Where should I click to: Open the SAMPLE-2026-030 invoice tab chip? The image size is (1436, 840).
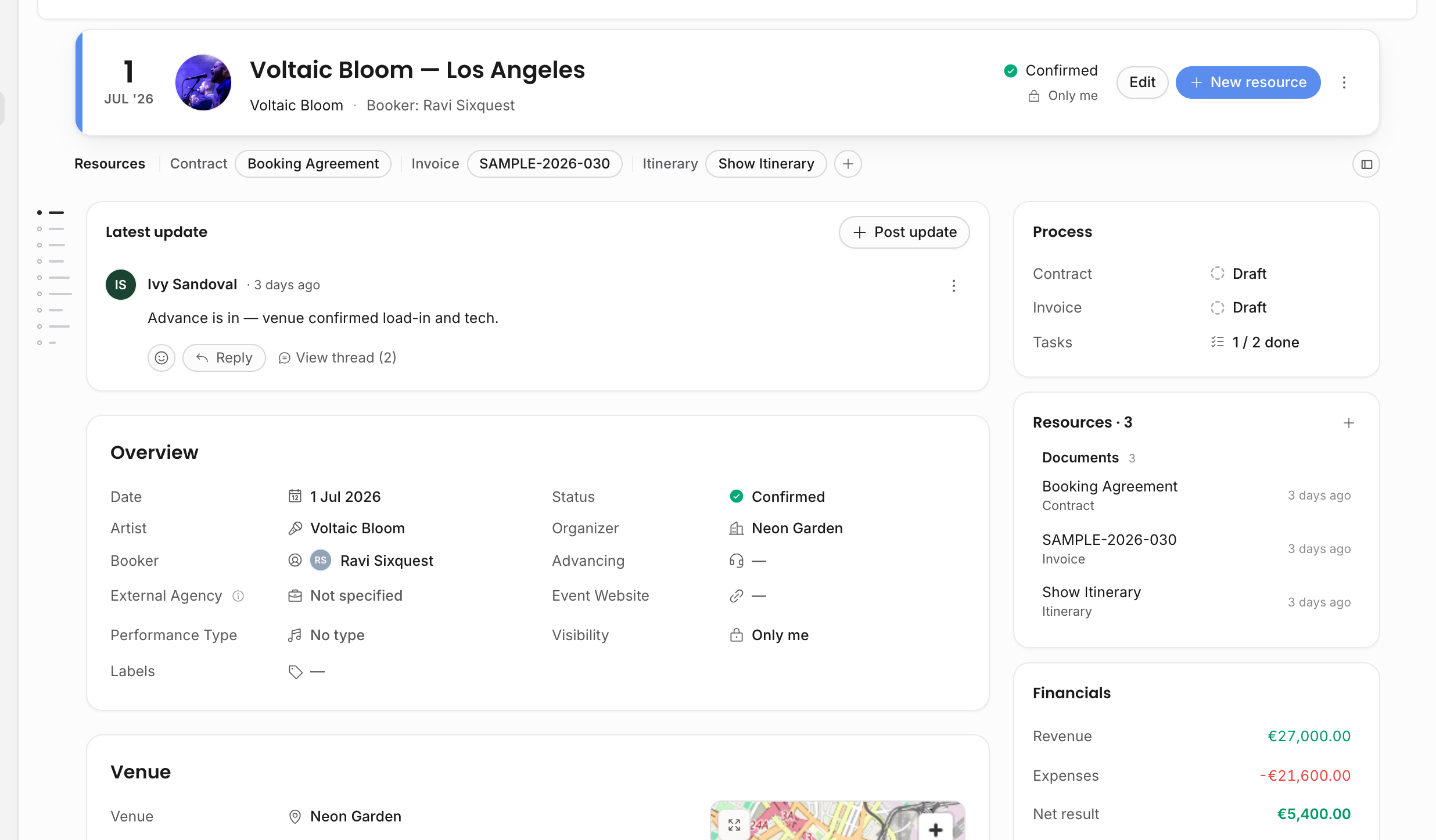tap(545, 164)
